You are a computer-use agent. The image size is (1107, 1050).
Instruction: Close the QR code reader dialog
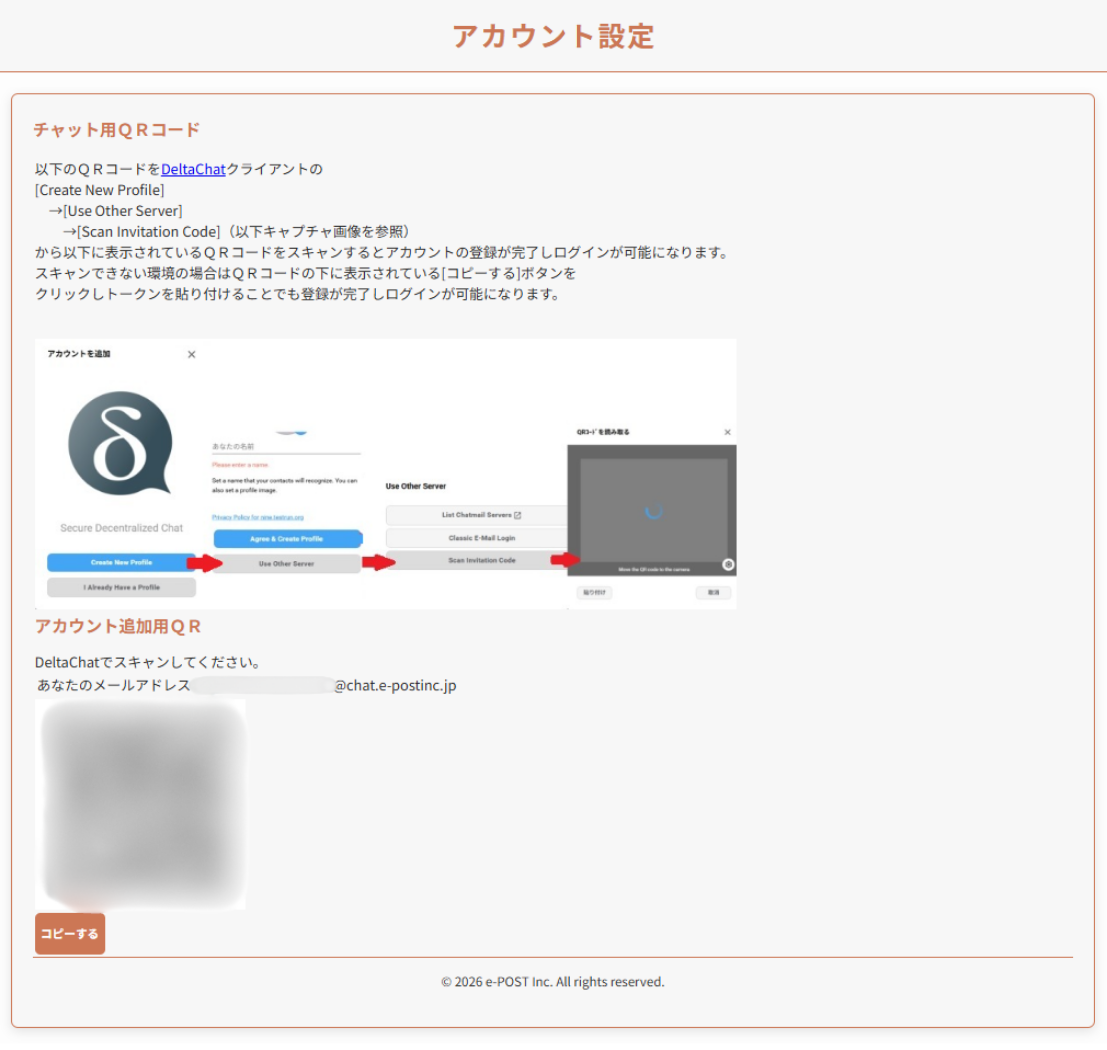[727, 432]
